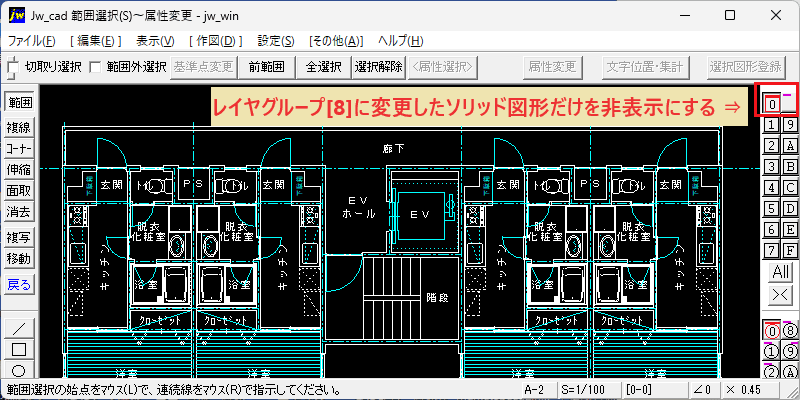Screen dimensions: 800x400
Task: Click the 選択解除 button
Action: pos(379,67)
